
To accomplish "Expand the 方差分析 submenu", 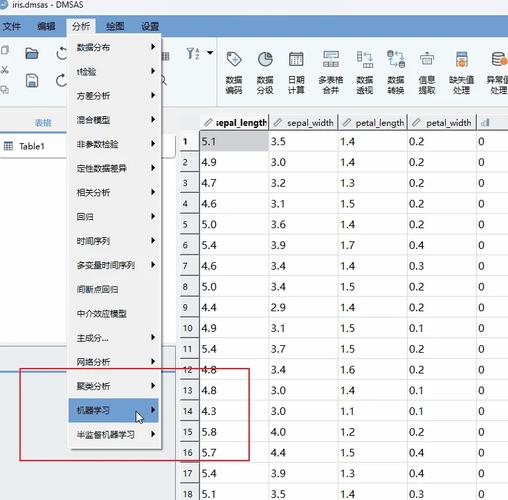I will [115, 96].
